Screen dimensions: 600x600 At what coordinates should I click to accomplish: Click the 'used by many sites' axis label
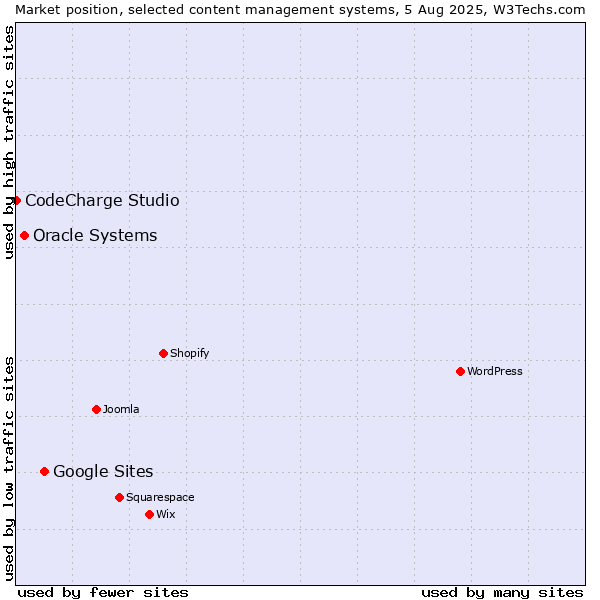[502, 593]
